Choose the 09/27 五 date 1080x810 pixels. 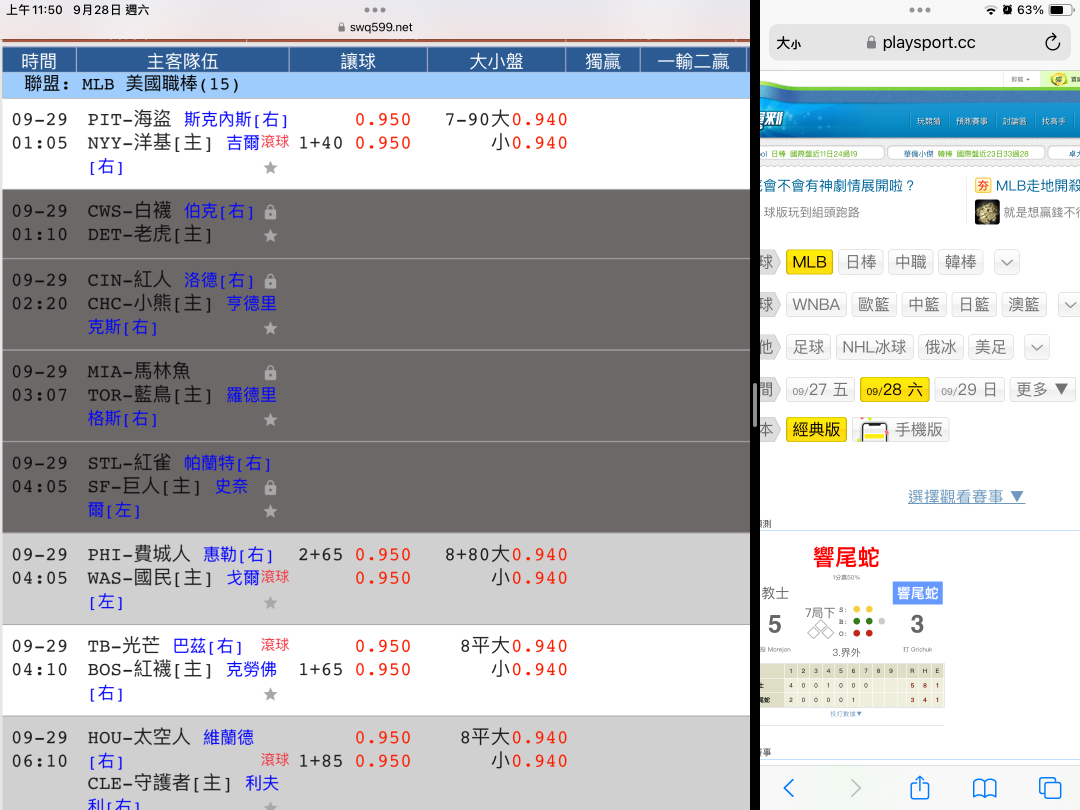(820, 390)
